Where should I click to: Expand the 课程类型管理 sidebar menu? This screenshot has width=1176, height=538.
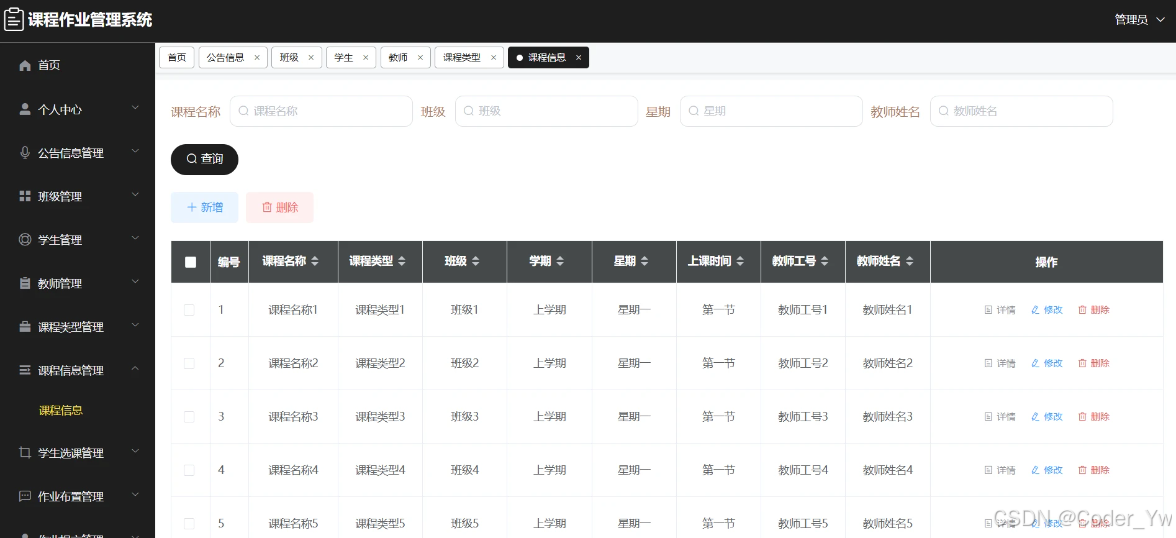(x=135, y=326)
